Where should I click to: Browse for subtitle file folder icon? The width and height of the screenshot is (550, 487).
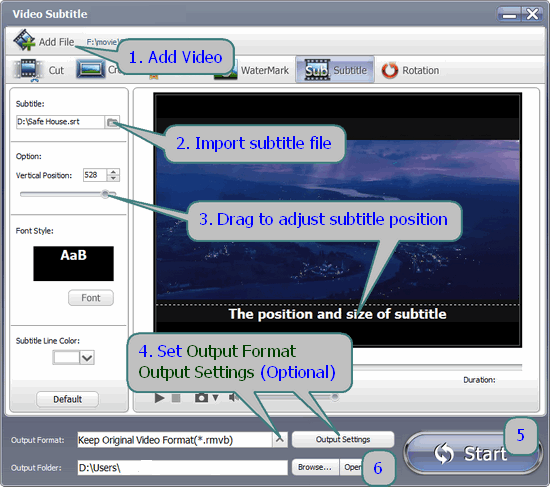pyautogui.click(x=112, y=122)
